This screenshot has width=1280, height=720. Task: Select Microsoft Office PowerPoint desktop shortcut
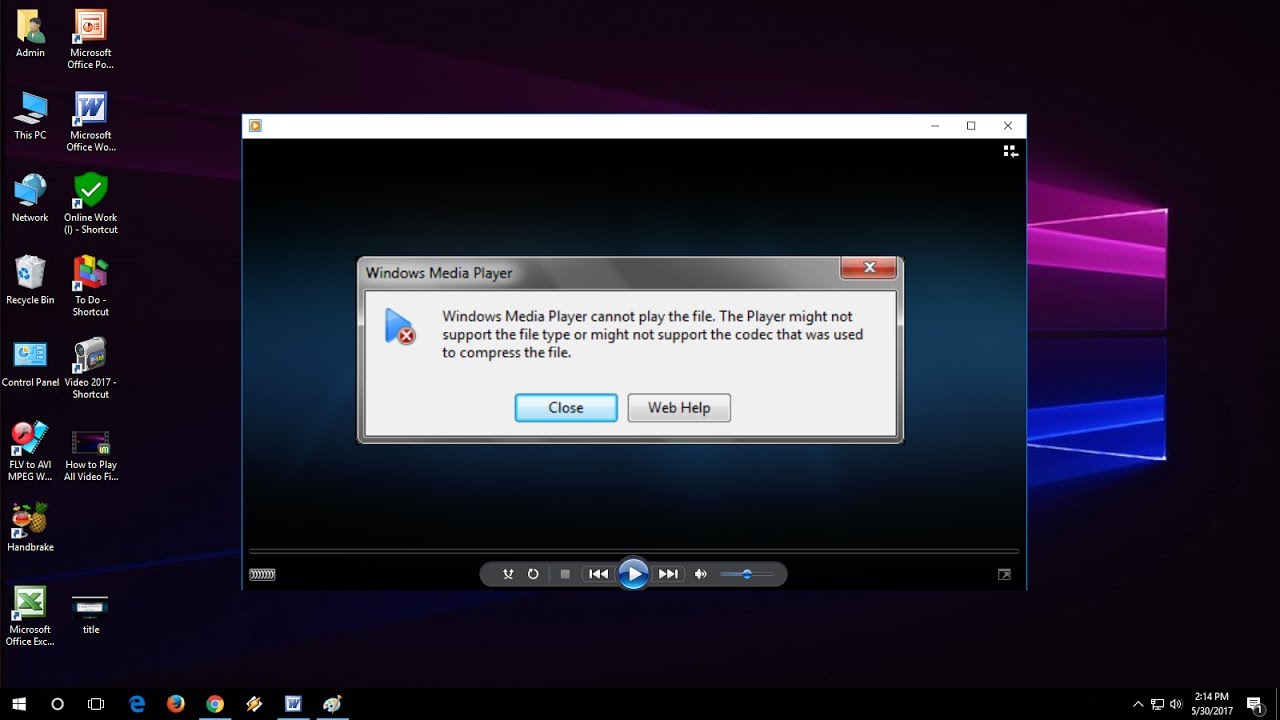pos(90,40)
